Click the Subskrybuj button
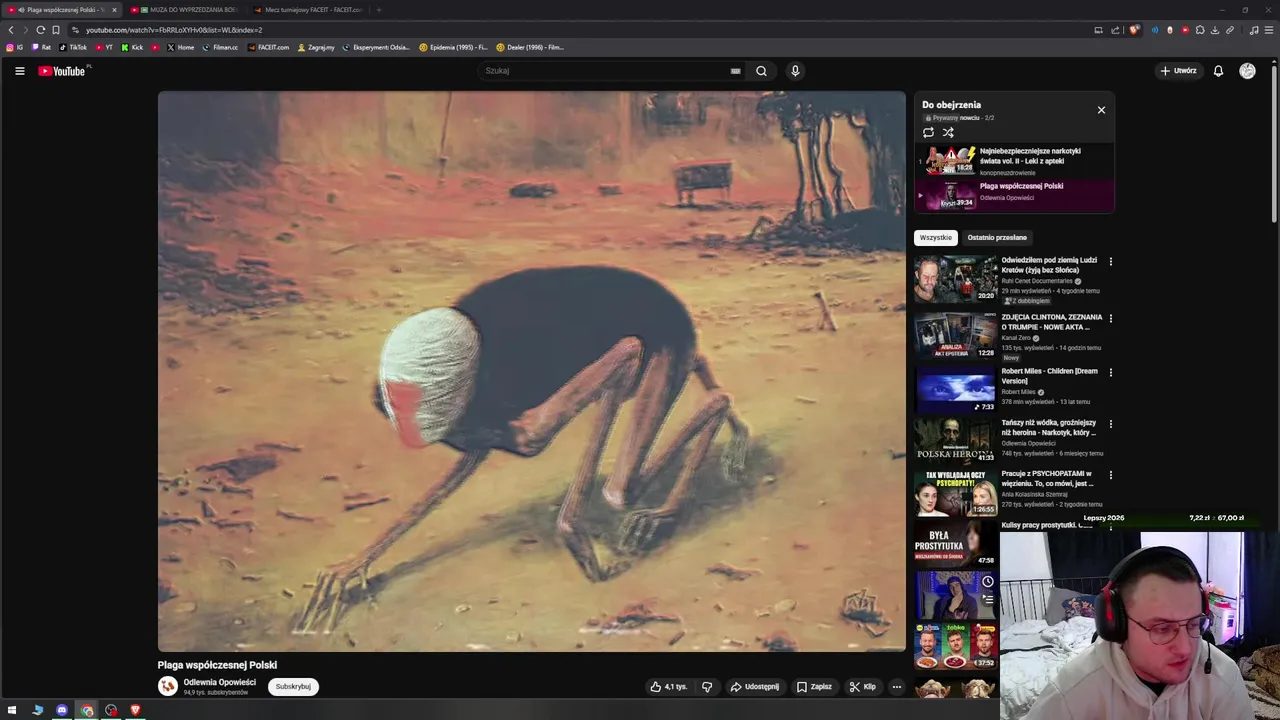 293,687
